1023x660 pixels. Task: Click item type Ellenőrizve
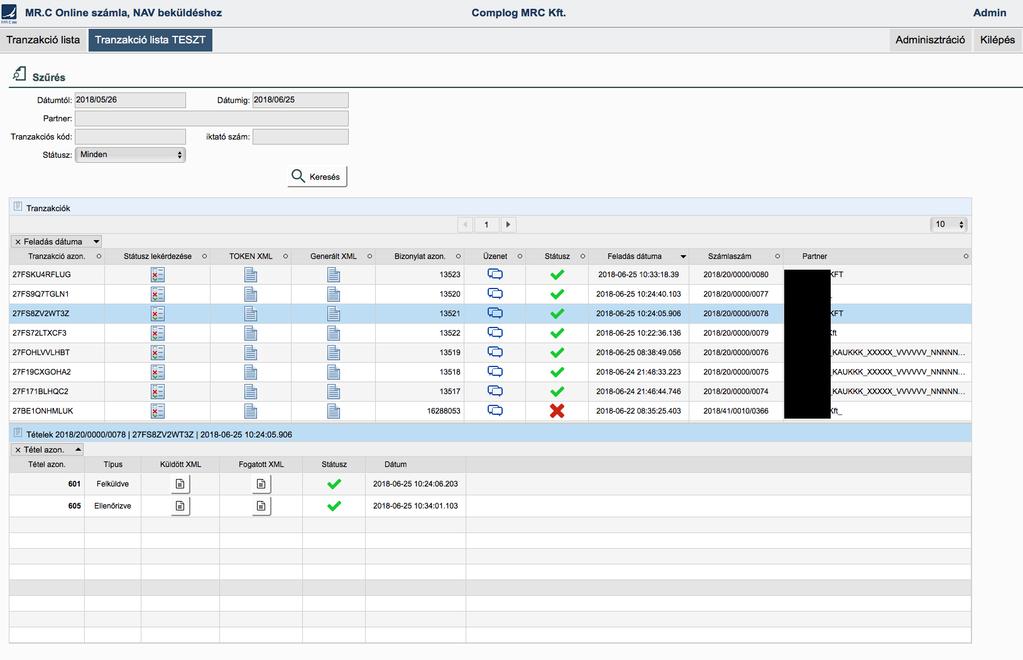112,506
